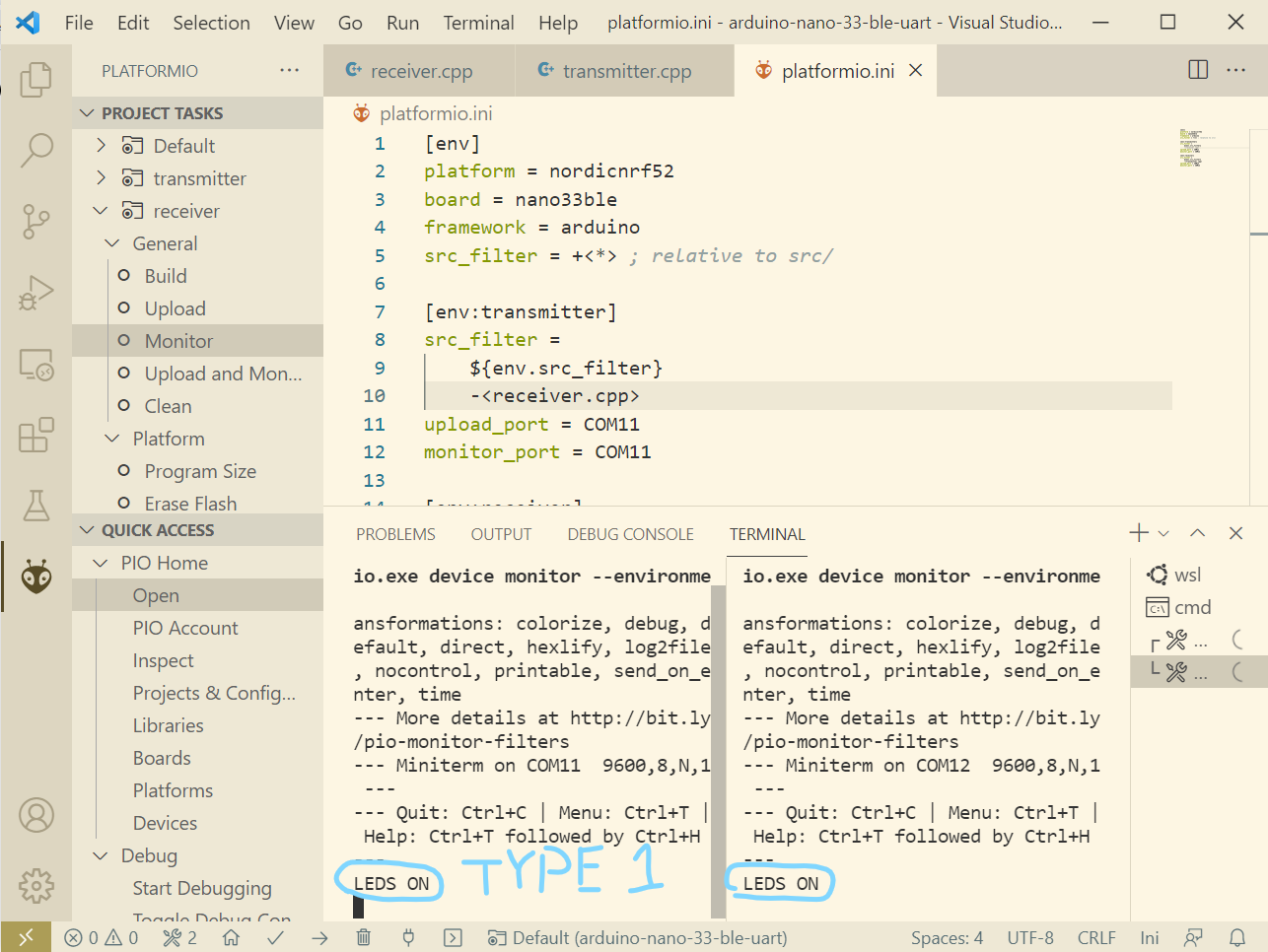The height and width of the screenshot is (952, 1268).
Task: Open the Accounts menu in the activity bar
Action: [36, 815]
